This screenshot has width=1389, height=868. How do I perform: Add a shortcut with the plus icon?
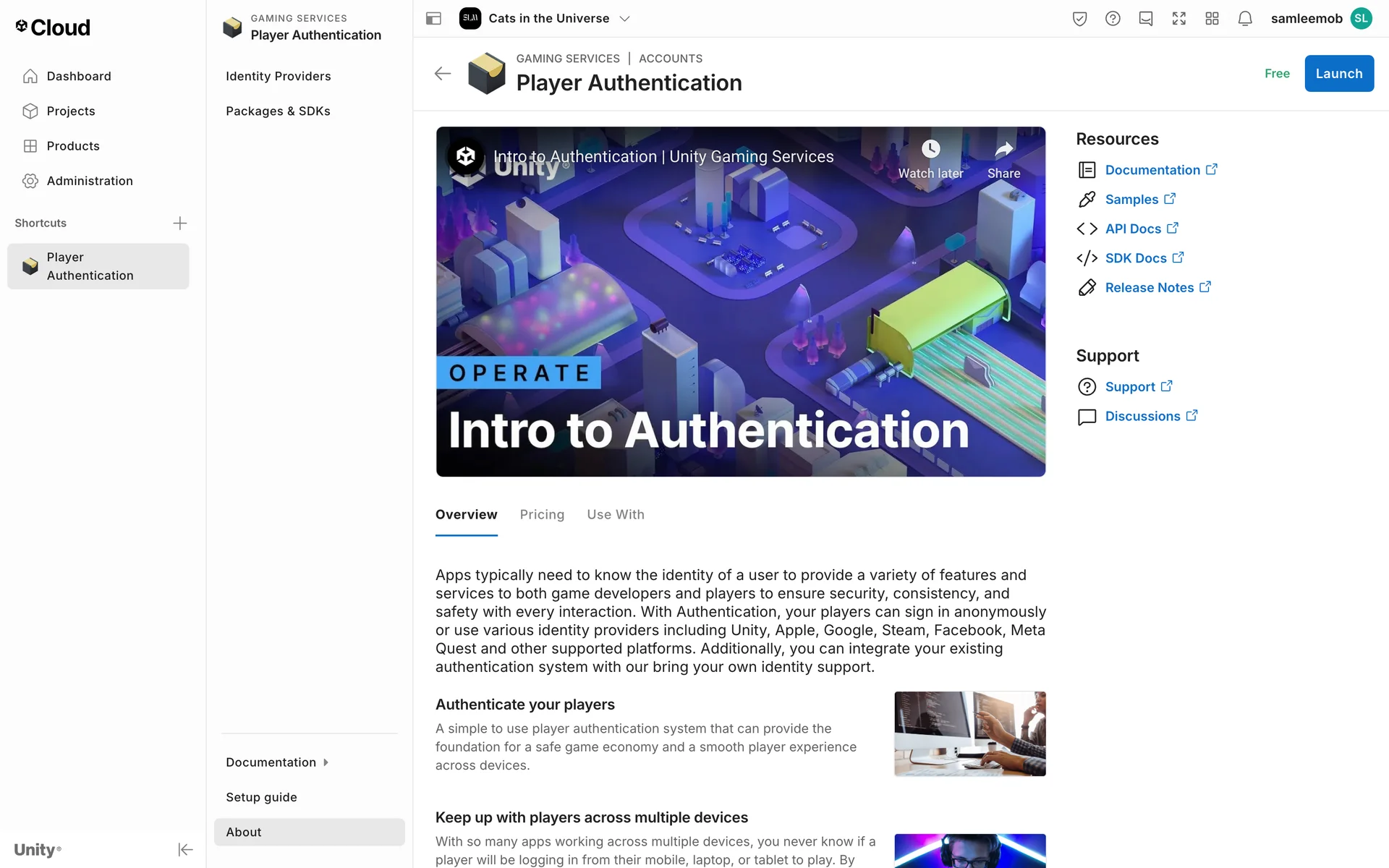click(180, 223)
